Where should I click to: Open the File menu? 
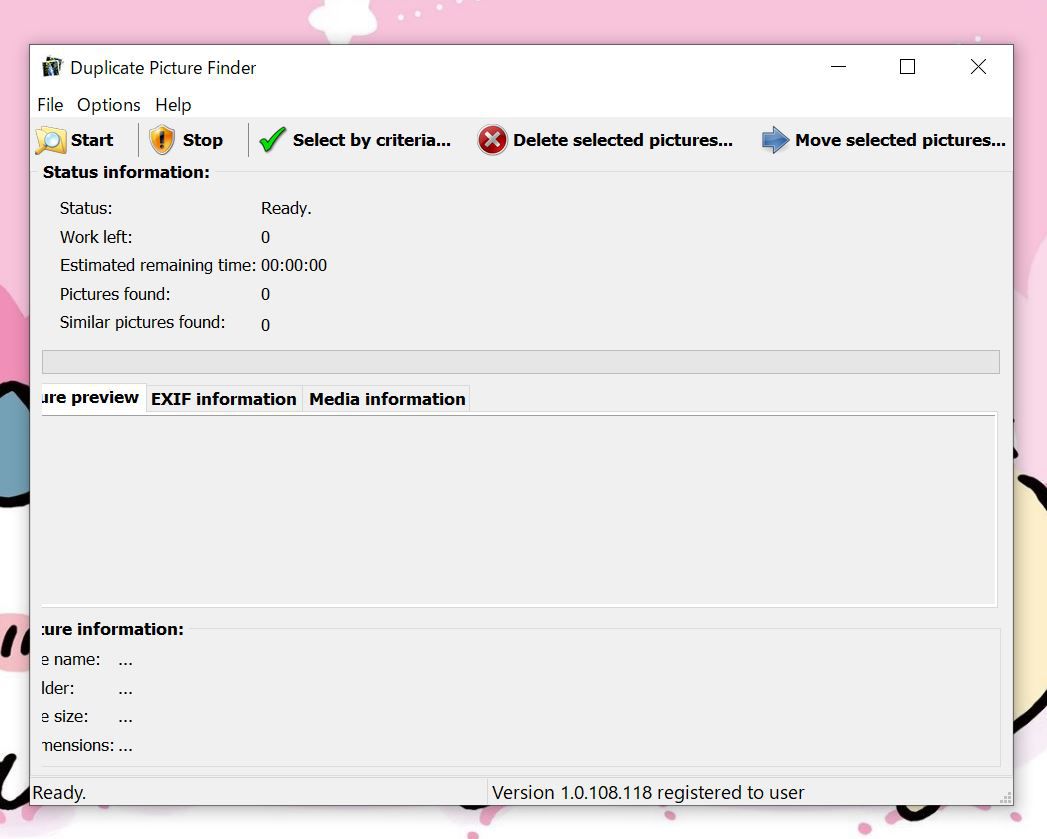pyautogui.click(x=50, y=105)
